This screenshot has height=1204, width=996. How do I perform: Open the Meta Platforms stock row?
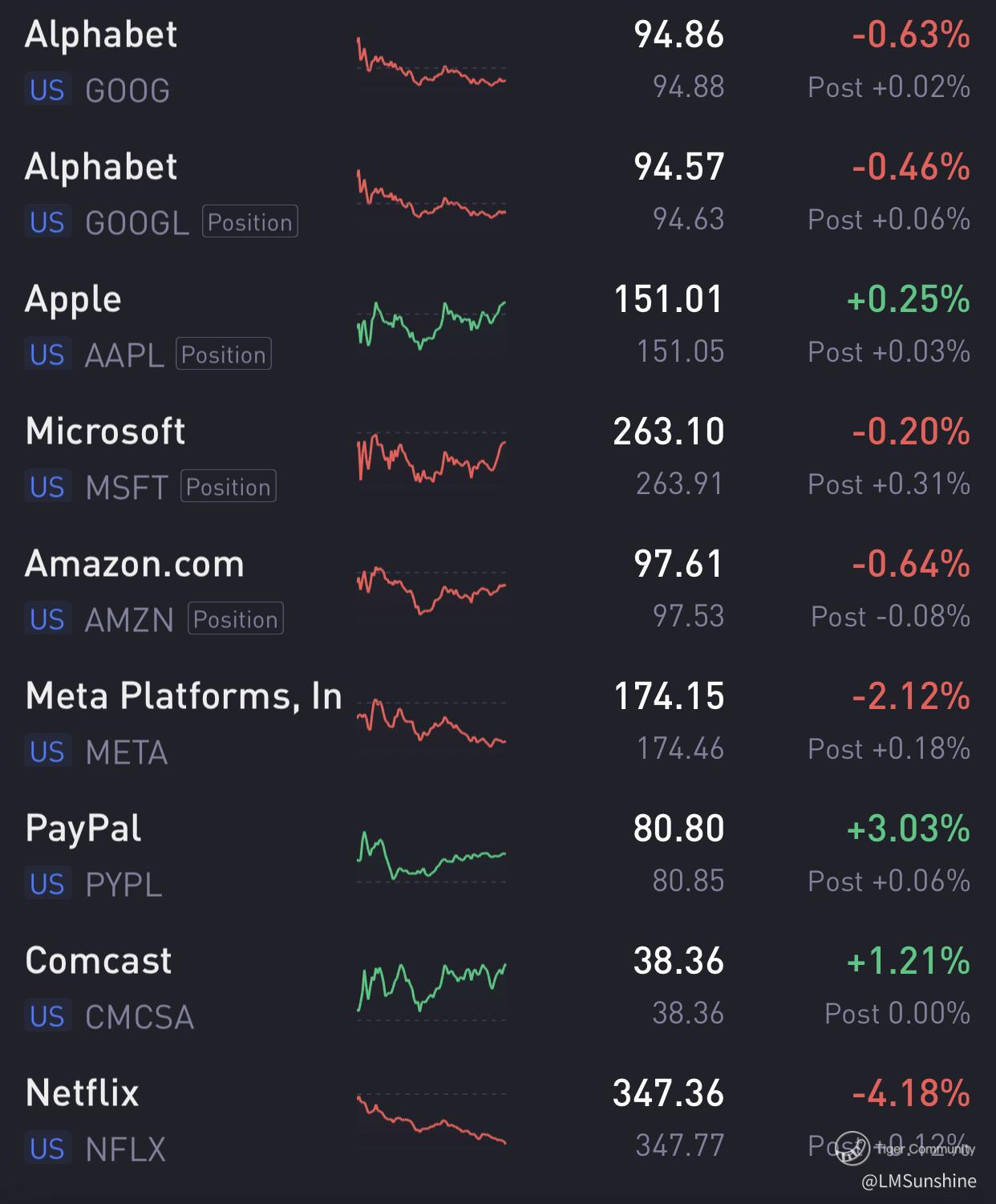pos(498,722)
